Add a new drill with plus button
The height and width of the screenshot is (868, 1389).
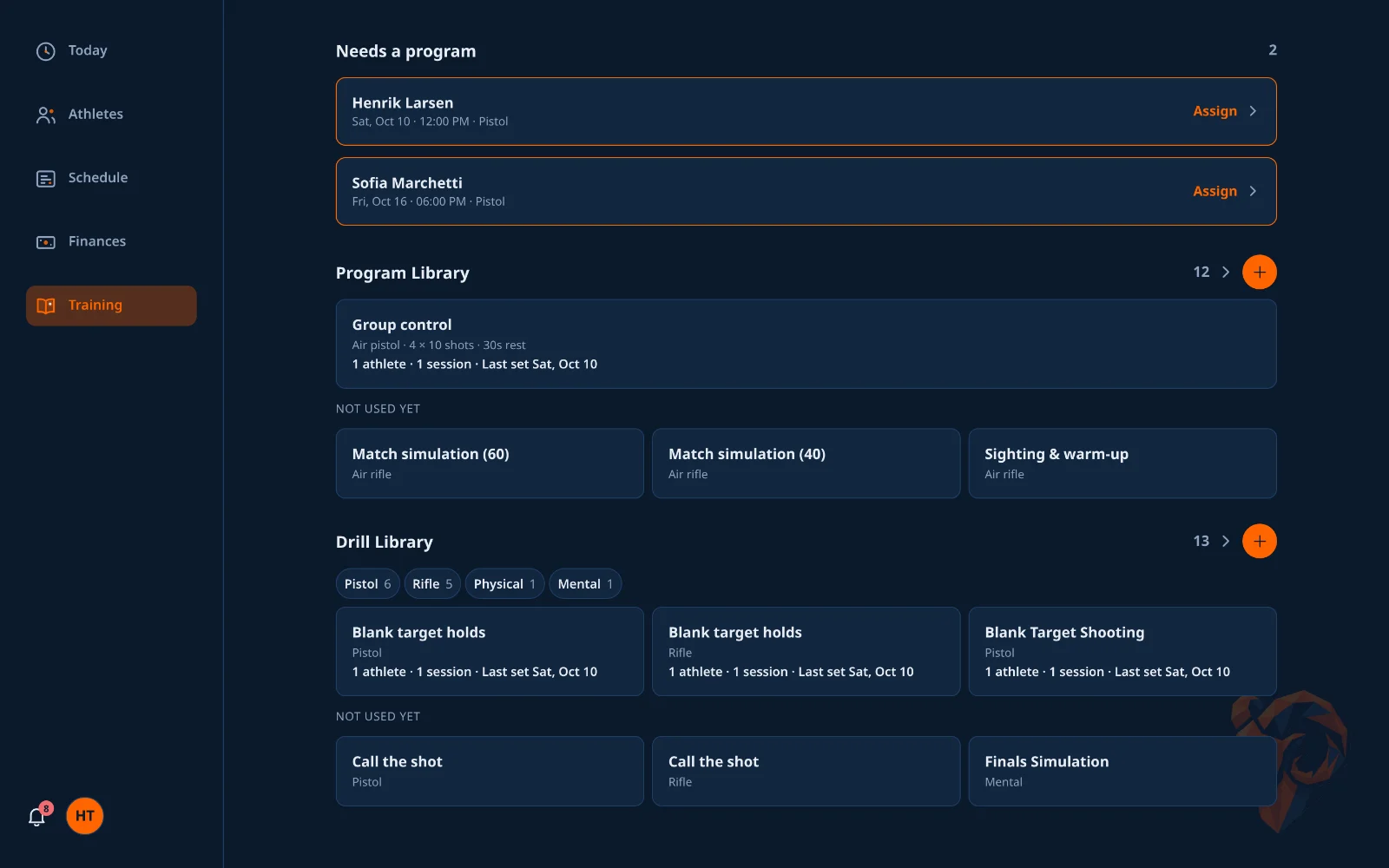[x=1260, y=541]
